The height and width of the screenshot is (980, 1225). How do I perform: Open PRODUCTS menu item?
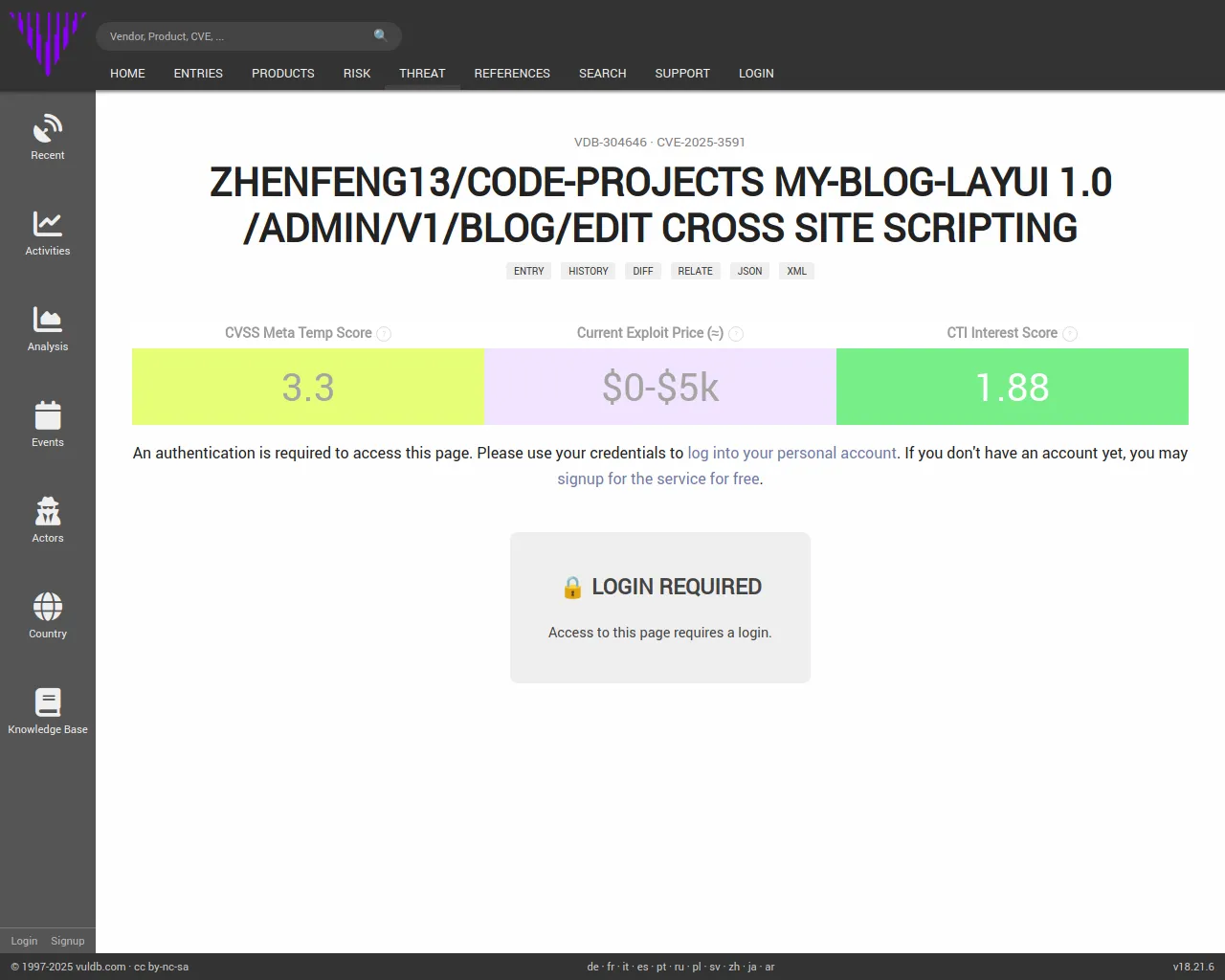pyautogui.click(x=282, y=73)
